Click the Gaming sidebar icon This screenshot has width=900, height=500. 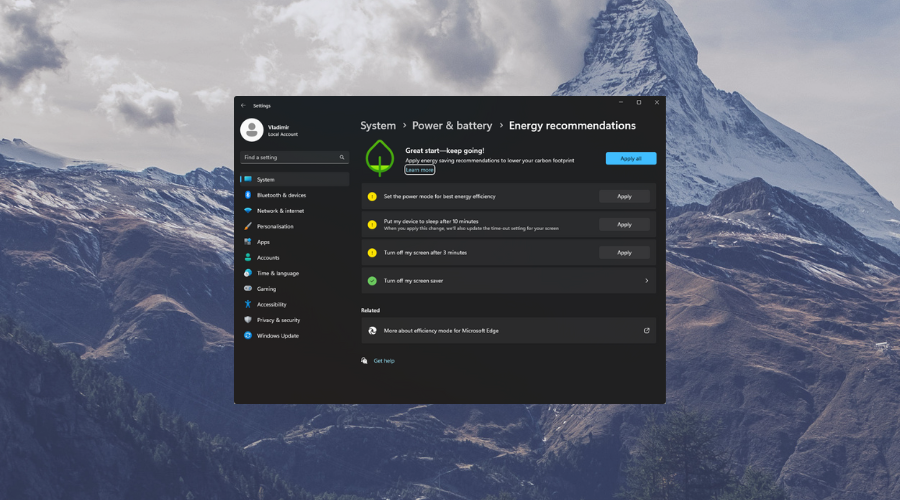click(x=247, y=289)
